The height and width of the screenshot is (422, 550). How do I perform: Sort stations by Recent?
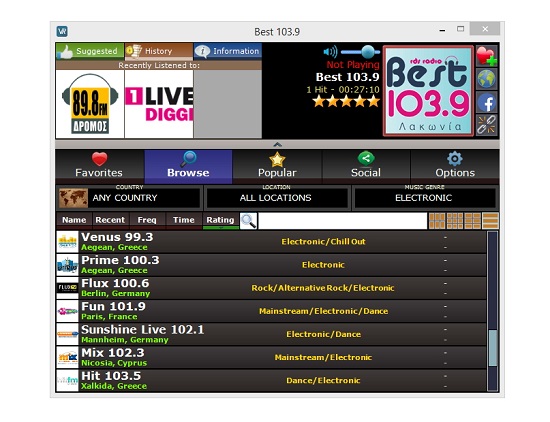coord(110,220)
